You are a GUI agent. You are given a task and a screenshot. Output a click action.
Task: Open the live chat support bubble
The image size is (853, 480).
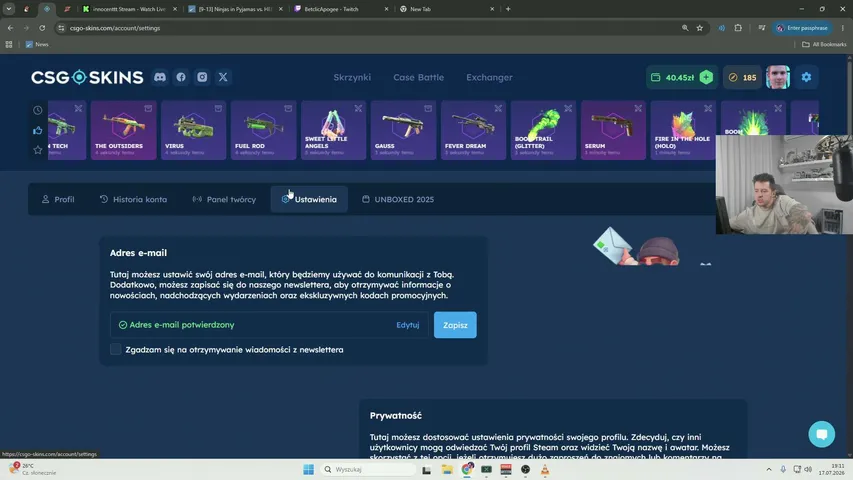pos(821,434)
